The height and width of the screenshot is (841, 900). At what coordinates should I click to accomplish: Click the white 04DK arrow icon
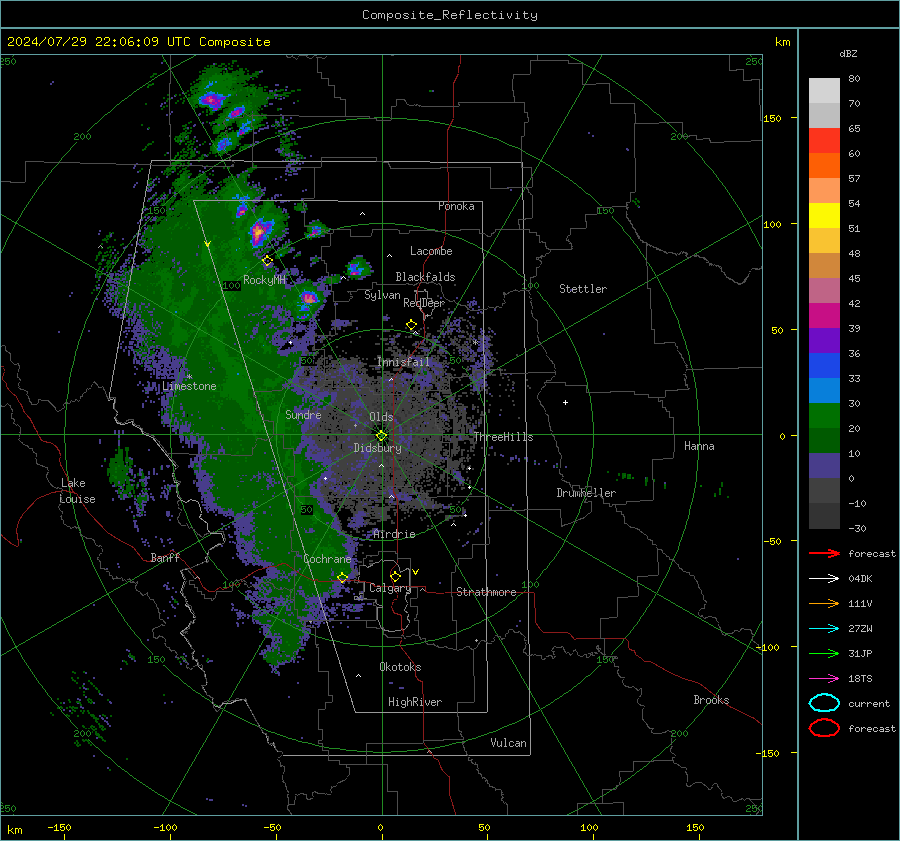(824, 579)
